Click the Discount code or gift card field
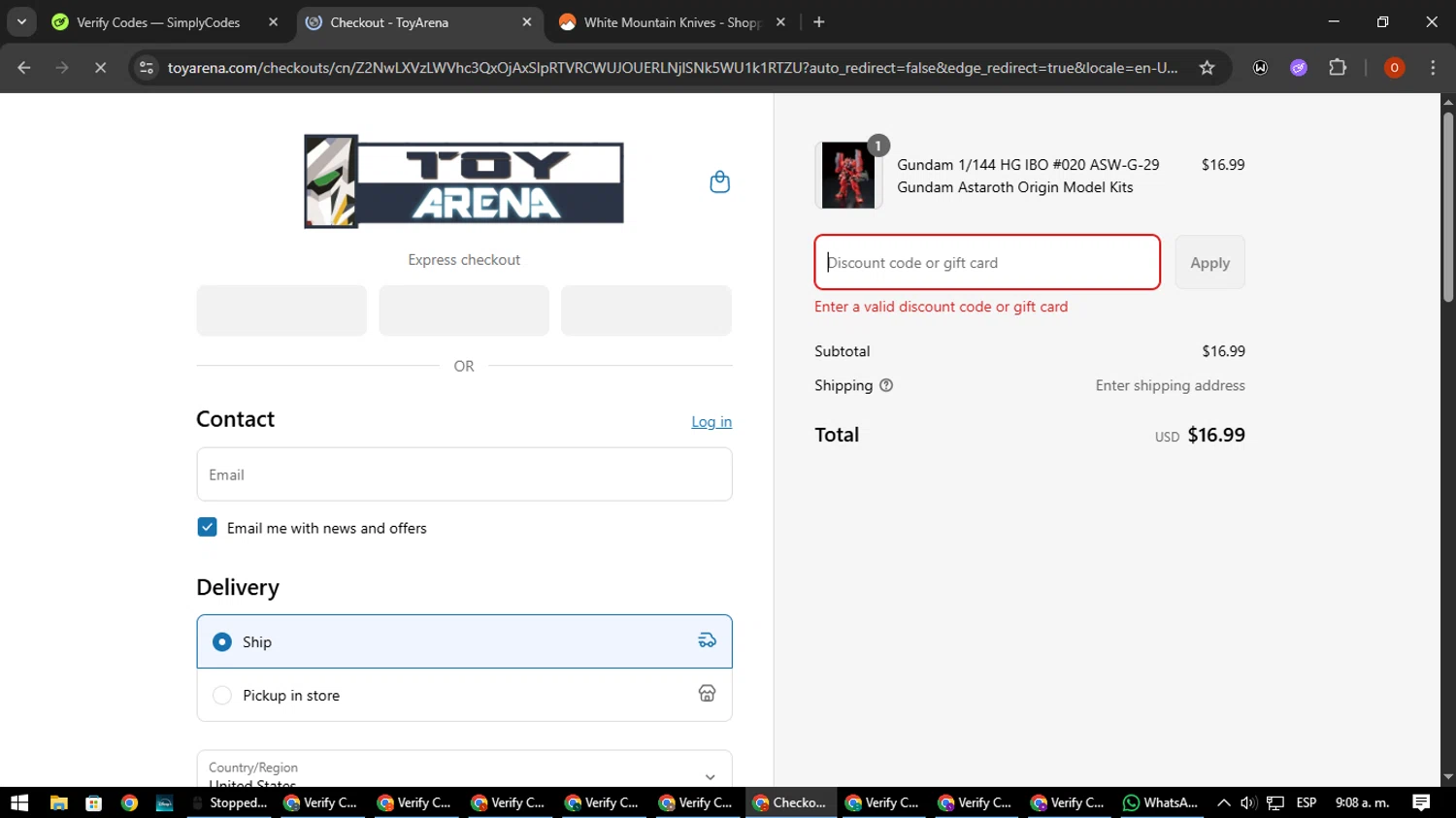Image resolution: width=1456 pixels, height=818 pixels. click(x=987, y=262)
